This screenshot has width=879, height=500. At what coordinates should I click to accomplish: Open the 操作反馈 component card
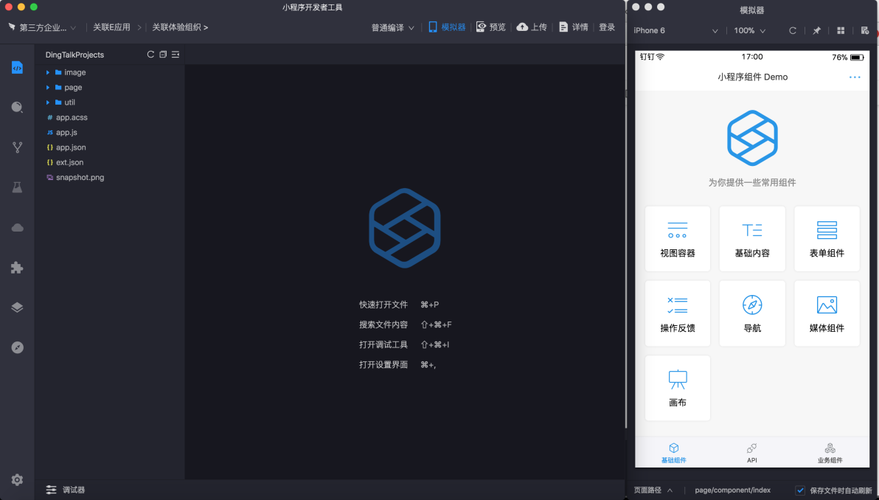coord(678,313)
